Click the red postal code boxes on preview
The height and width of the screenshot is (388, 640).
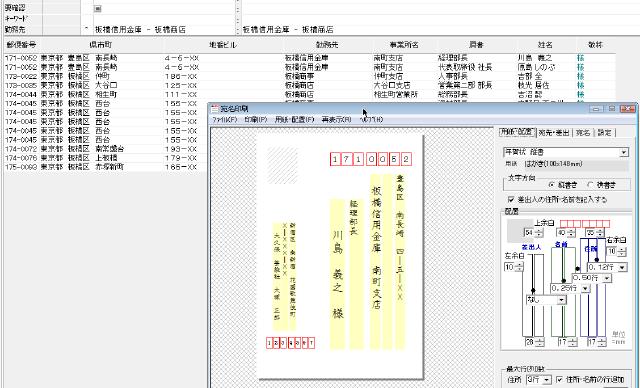(371, 159)
